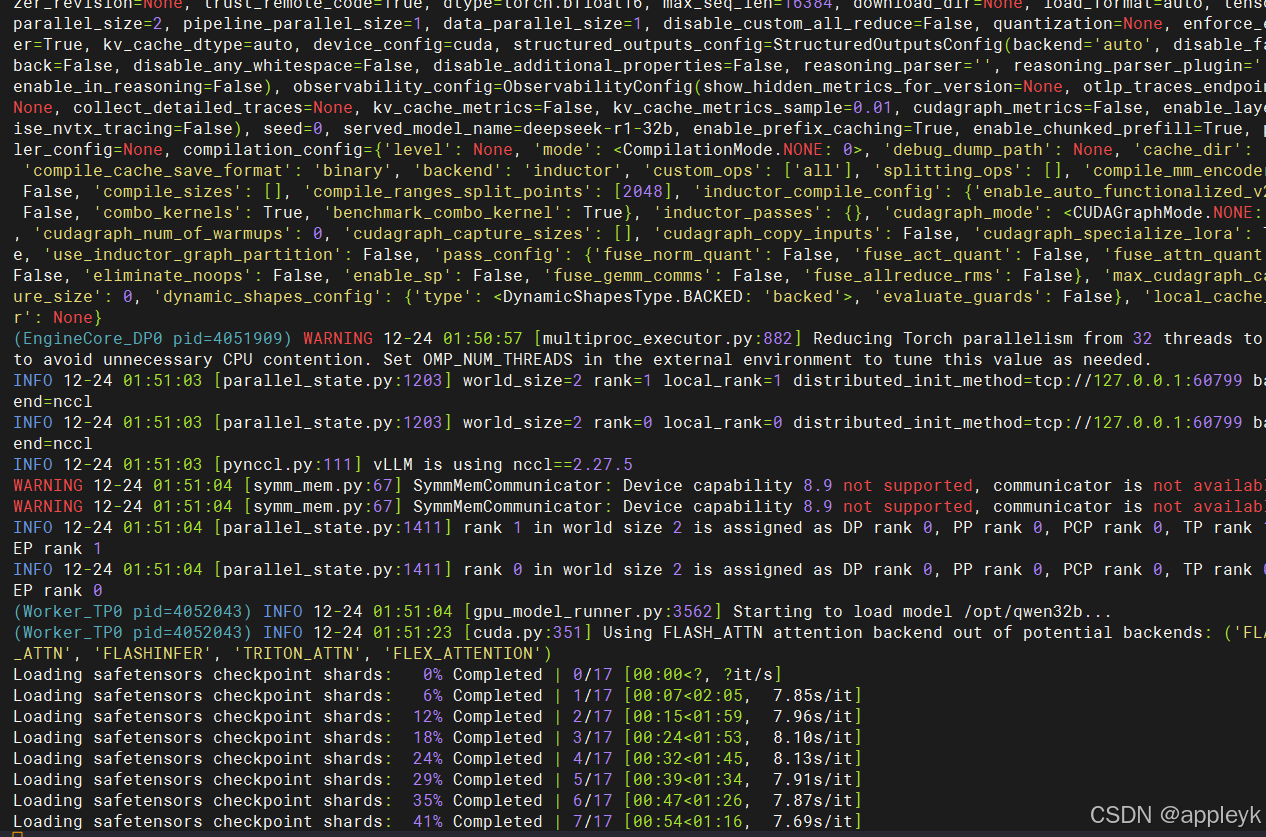Click 'rank 1 in world size 2' text
The height and width of the screenshot is (837, 1266).
click(x=572, y=527)
